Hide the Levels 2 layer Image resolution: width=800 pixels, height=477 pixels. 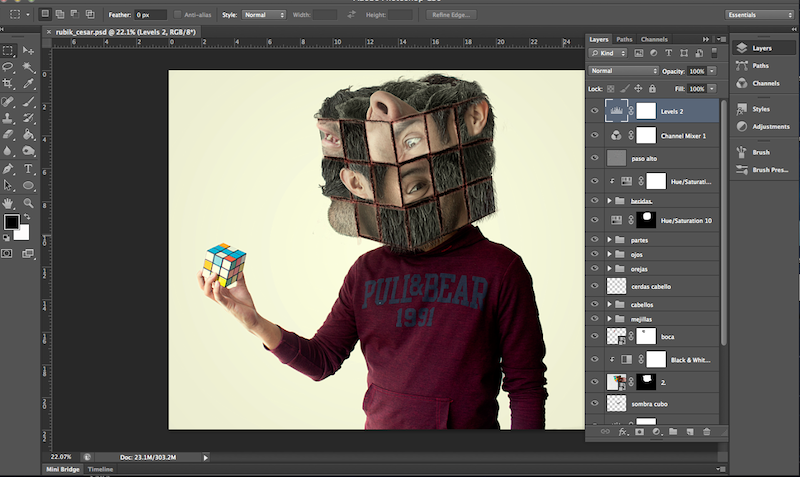pyautogui.click(x=594, y=111)
